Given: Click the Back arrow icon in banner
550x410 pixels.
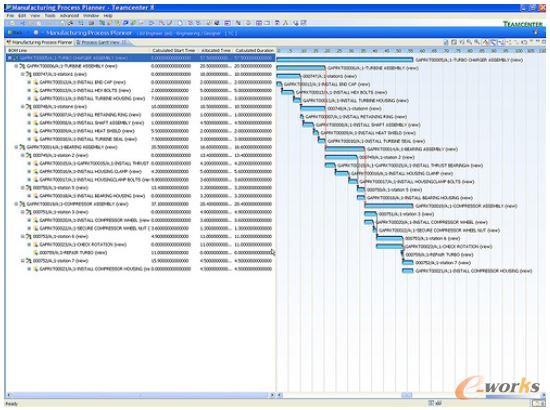Looking at the screenshot, I should coord(9,33).
